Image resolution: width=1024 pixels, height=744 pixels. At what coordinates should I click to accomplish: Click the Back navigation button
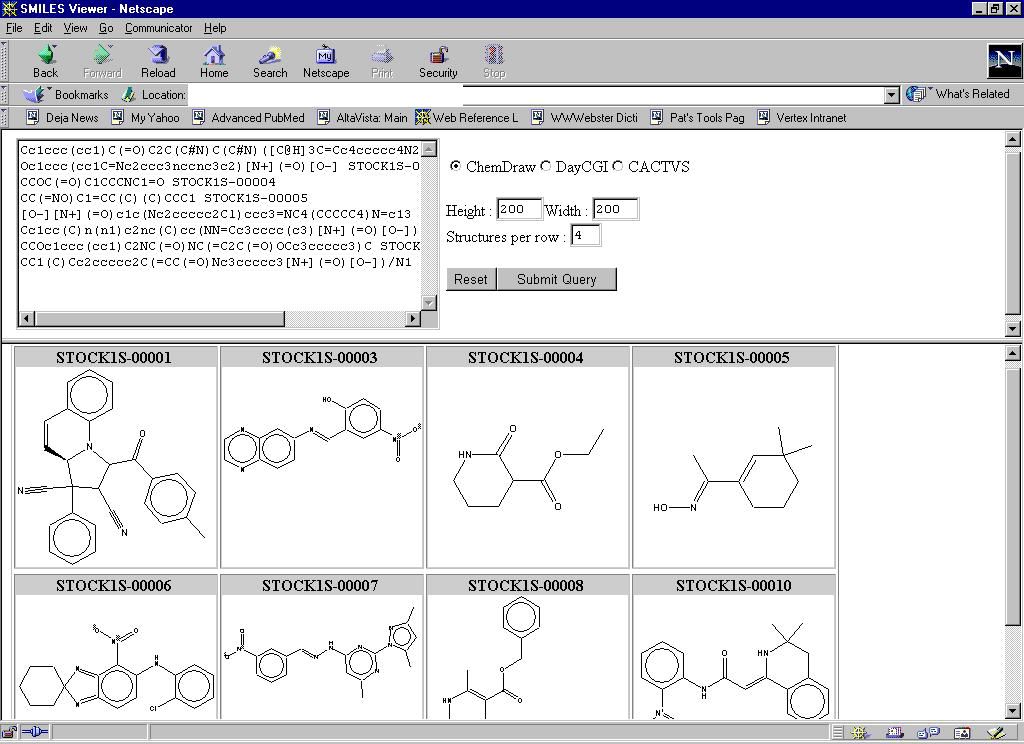(46, 61)
